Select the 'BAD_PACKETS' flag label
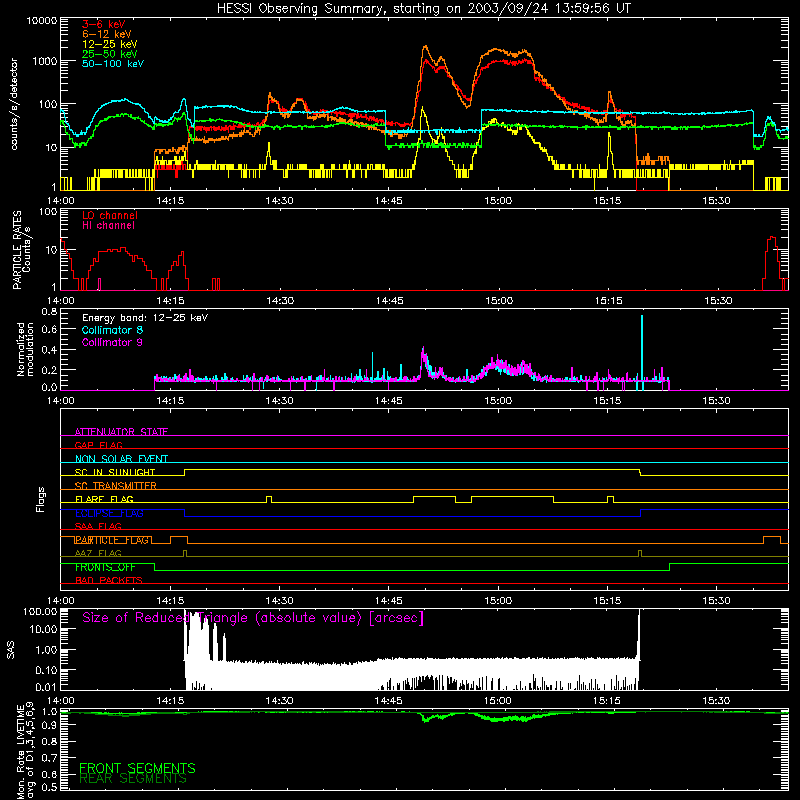 click(109, 581)
